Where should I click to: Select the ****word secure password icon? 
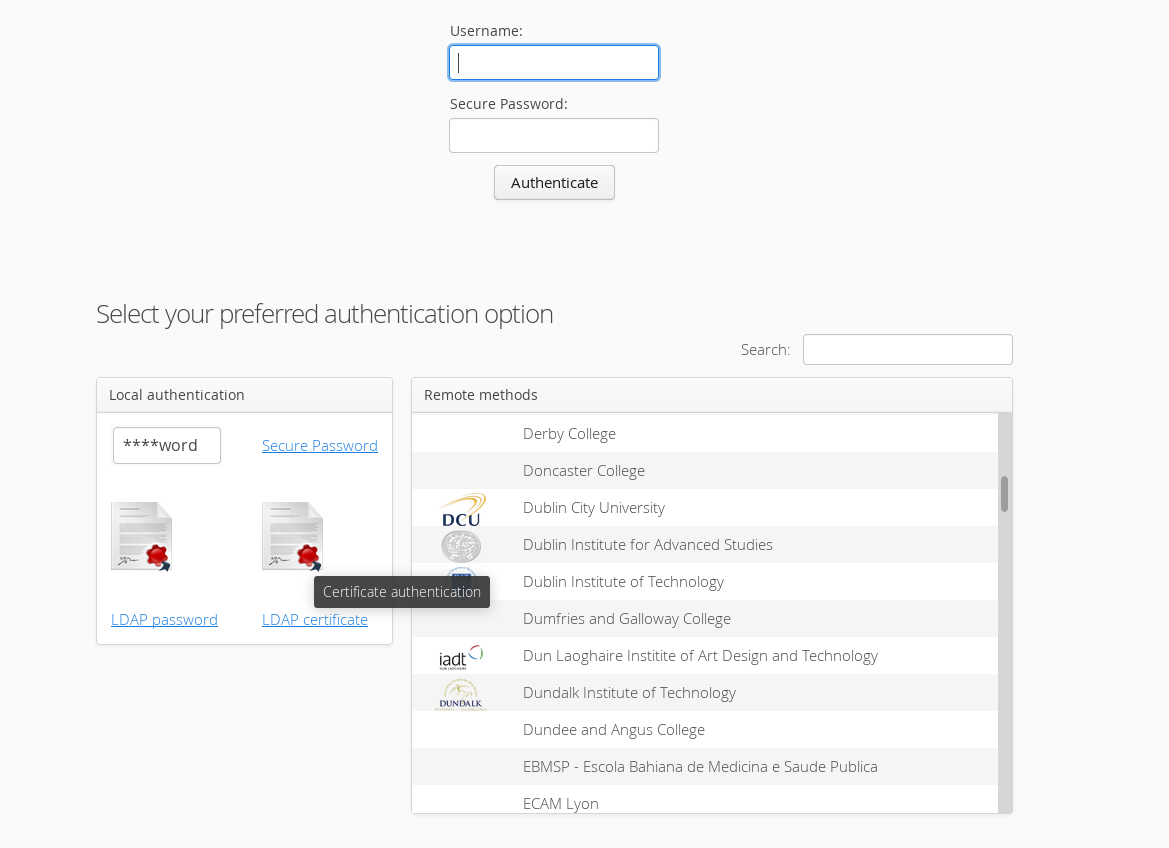coord(167,445)
